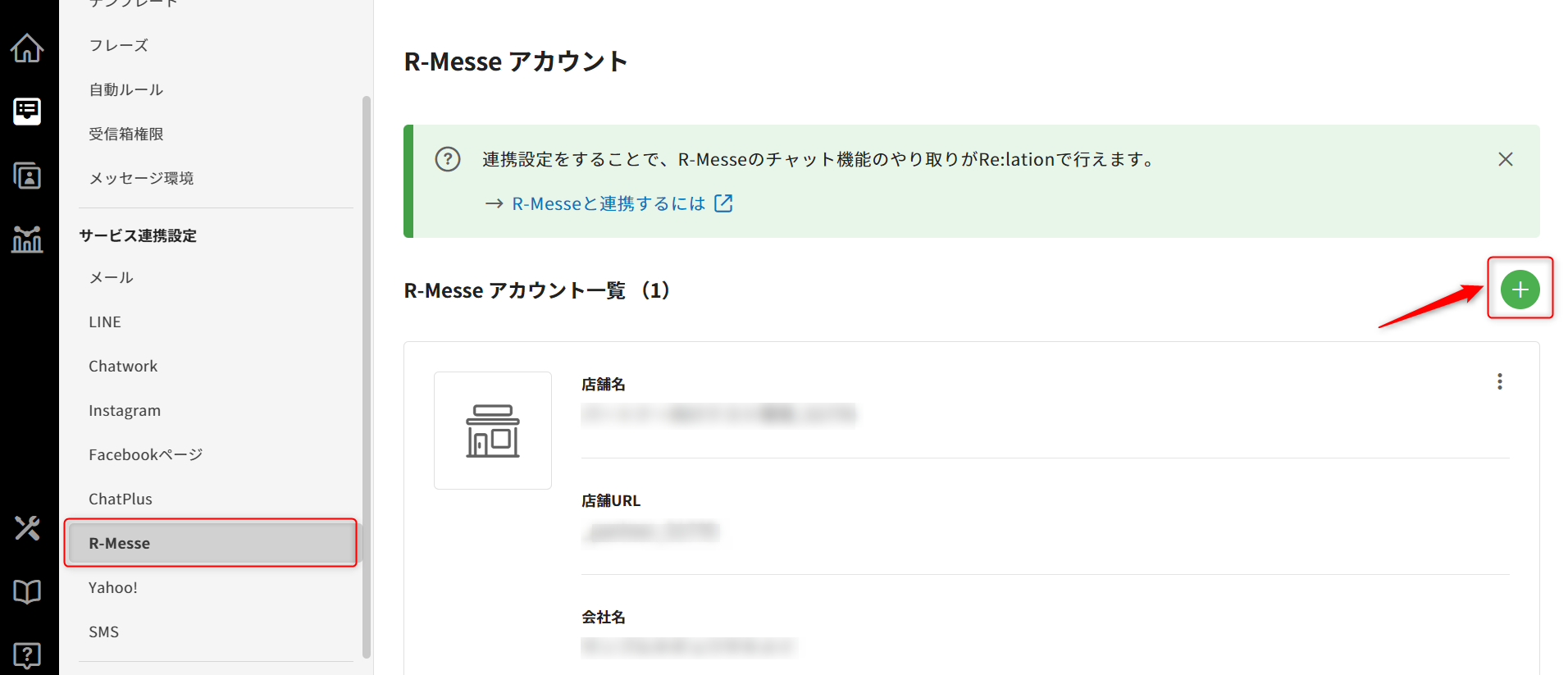Screen dimensions: 1568x675
Task: Add a new R-Messe account with the green plus button
Action: (x=1520, y=290)
